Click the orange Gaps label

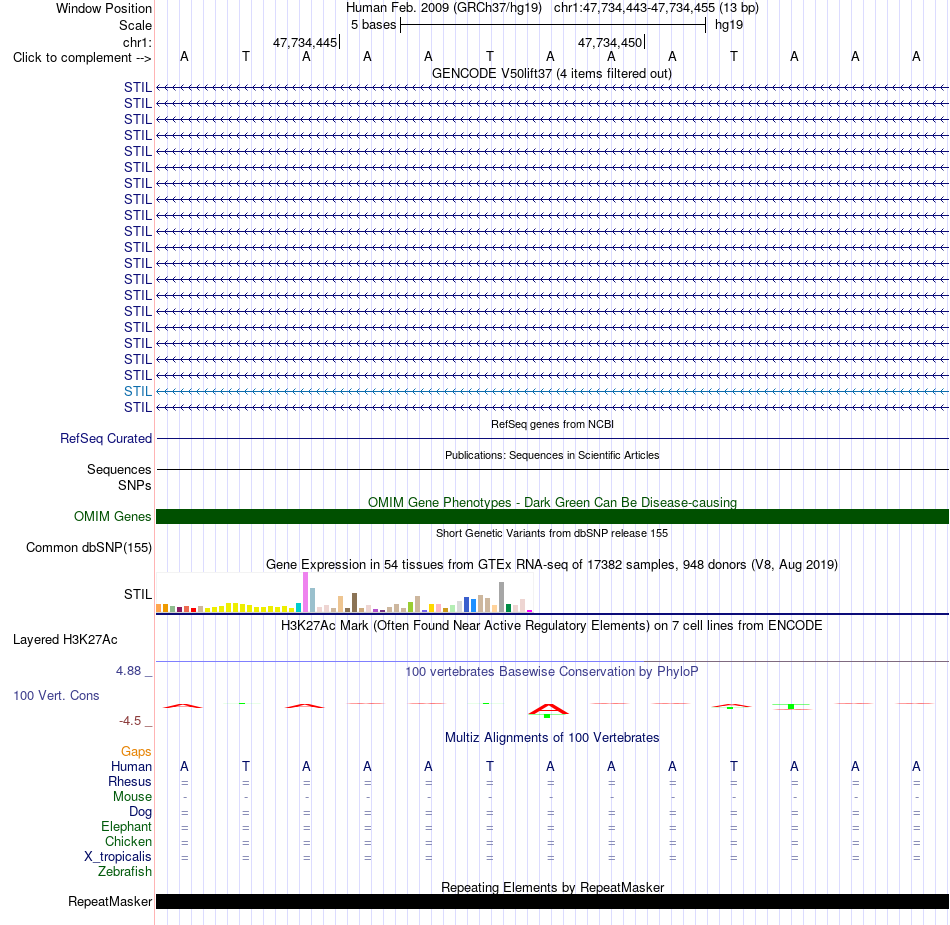tap(136, 751)
